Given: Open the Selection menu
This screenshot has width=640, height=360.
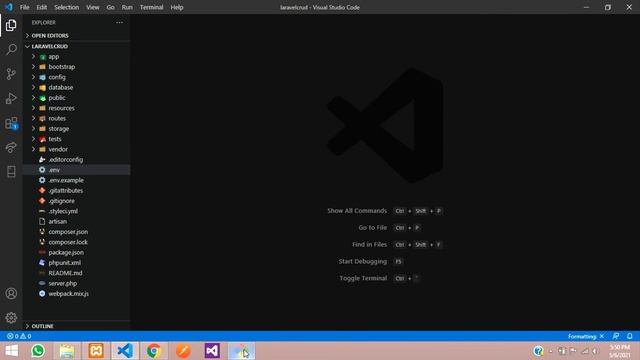Looking at the screenshot, I should coord(67,7).
